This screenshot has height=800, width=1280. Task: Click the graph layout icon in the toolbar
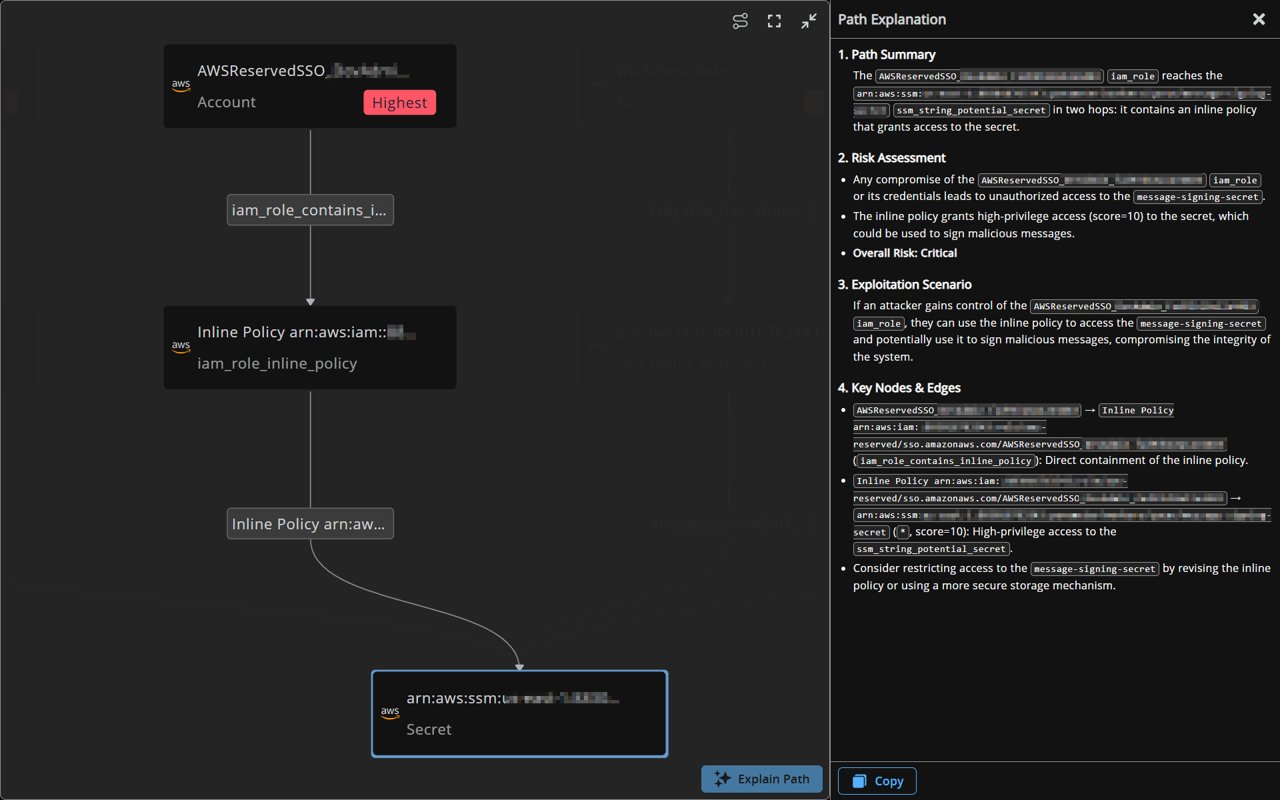(740, 21)
